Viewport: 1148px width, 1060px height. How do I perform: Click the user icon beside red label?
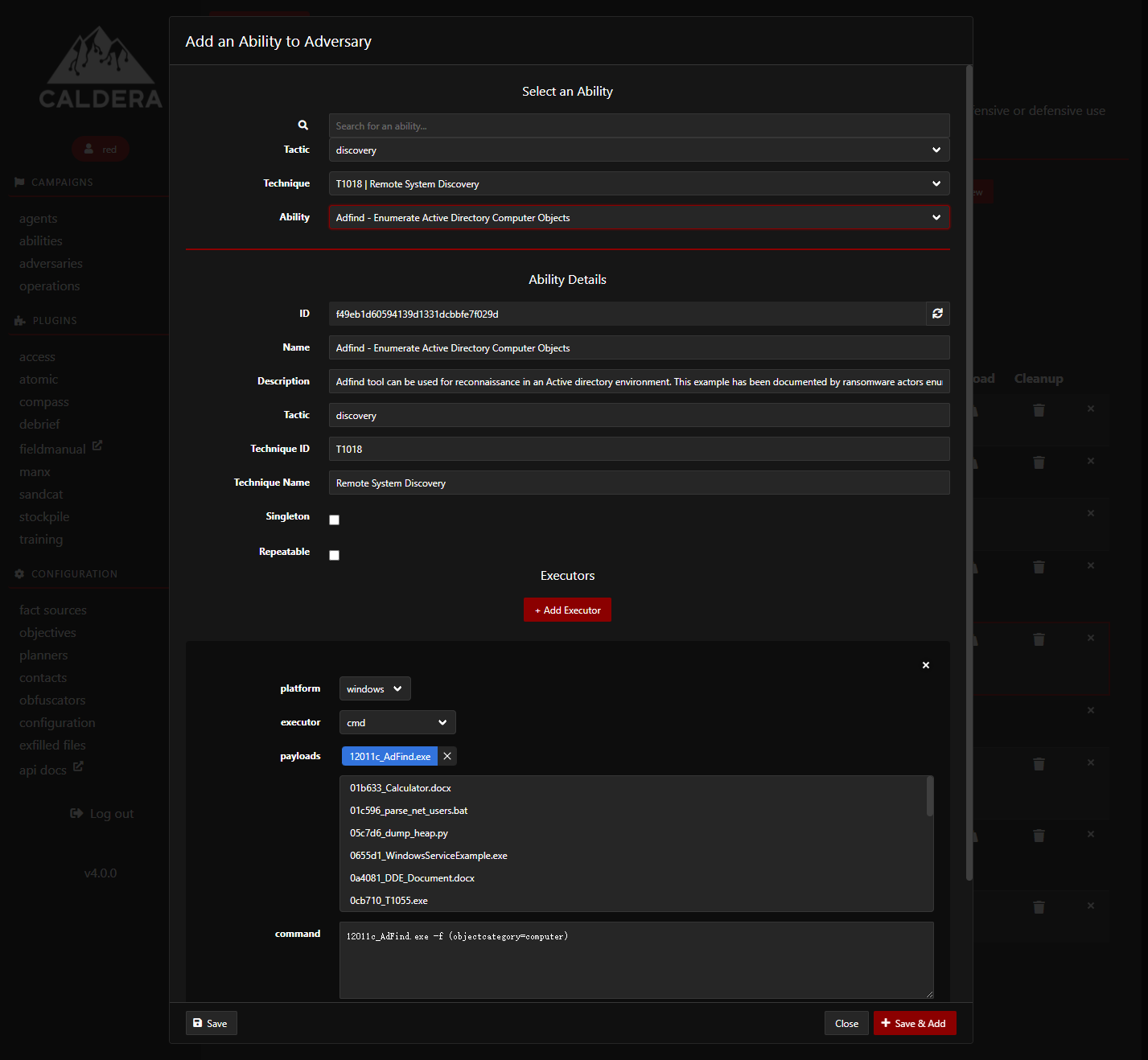88,149
